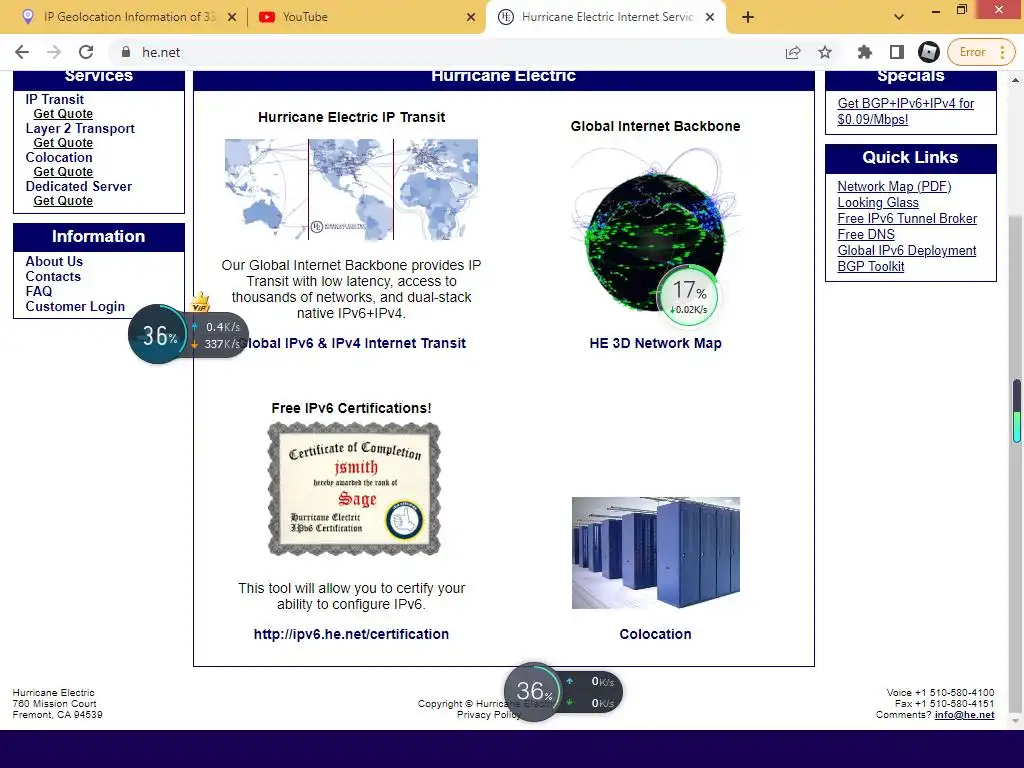Get Quote under IP Transit

point(63,114)
